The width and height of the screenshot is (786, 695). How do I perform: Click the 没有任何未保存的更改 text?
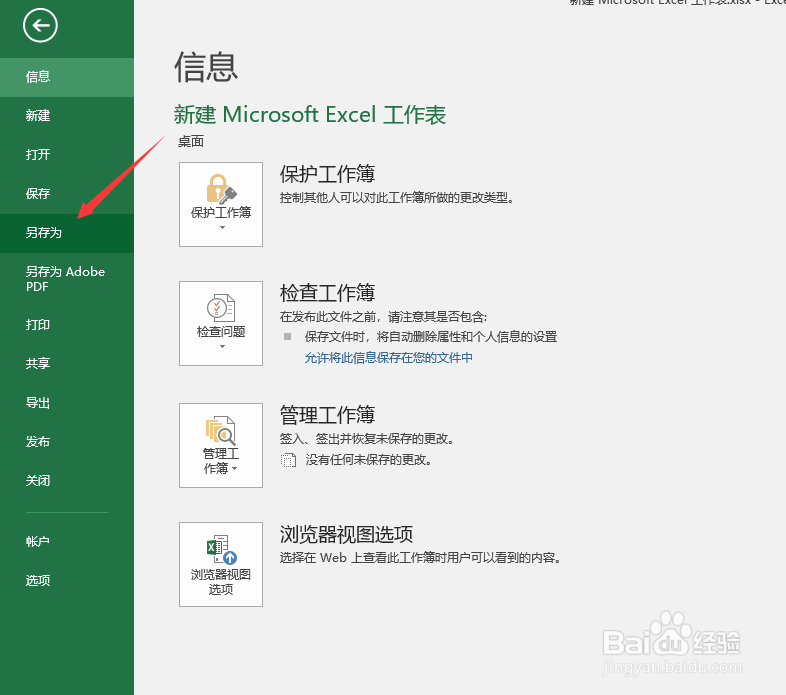coord(369,459)
